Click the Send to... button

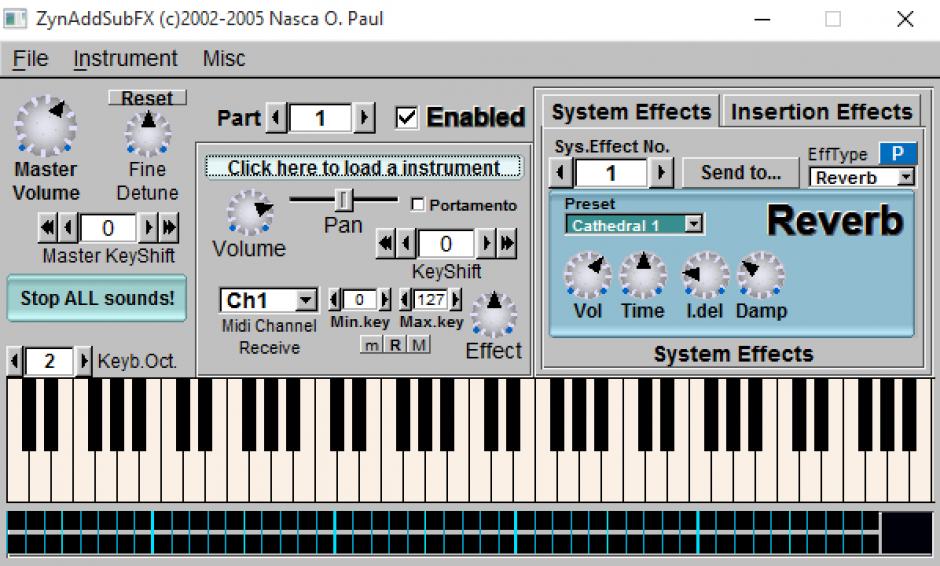click(x=741, y=173)
